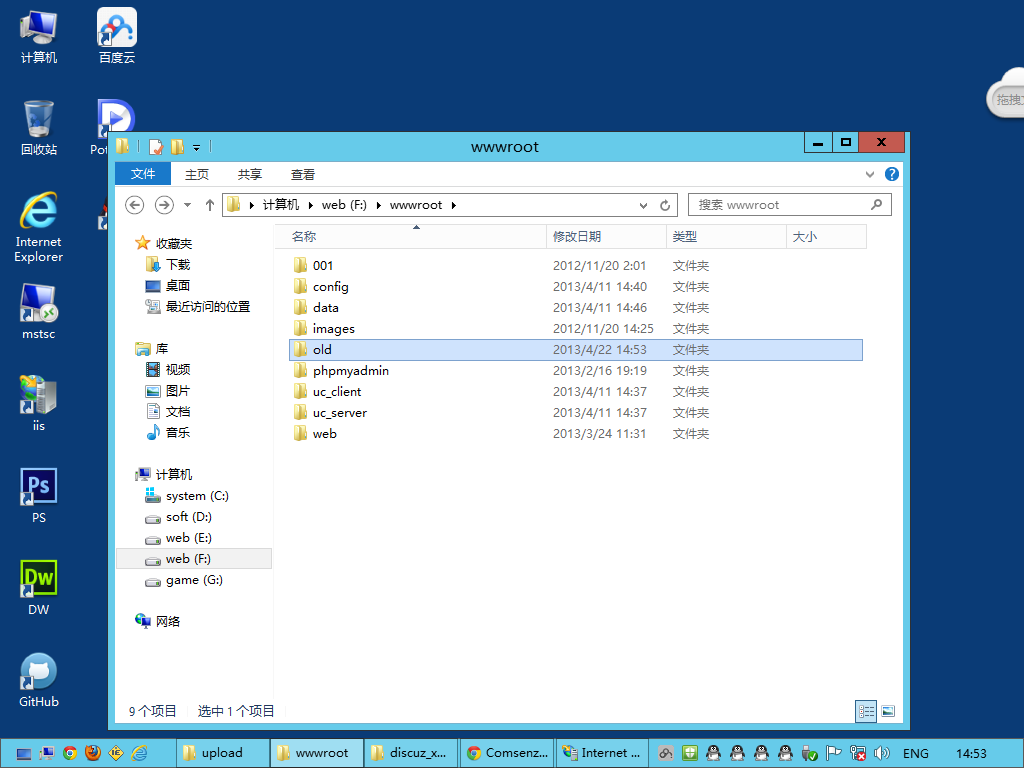1024x768 pixels.
Task: Expand the arrow after web (F:) in breadcrumb
Action: pos(379,205)
